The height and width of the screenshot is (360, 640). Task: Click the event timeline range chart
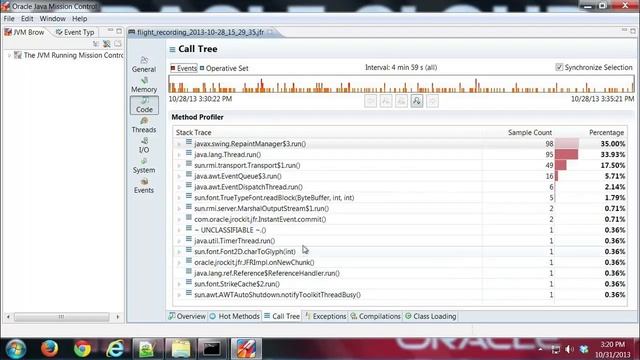tap(402, 84)
